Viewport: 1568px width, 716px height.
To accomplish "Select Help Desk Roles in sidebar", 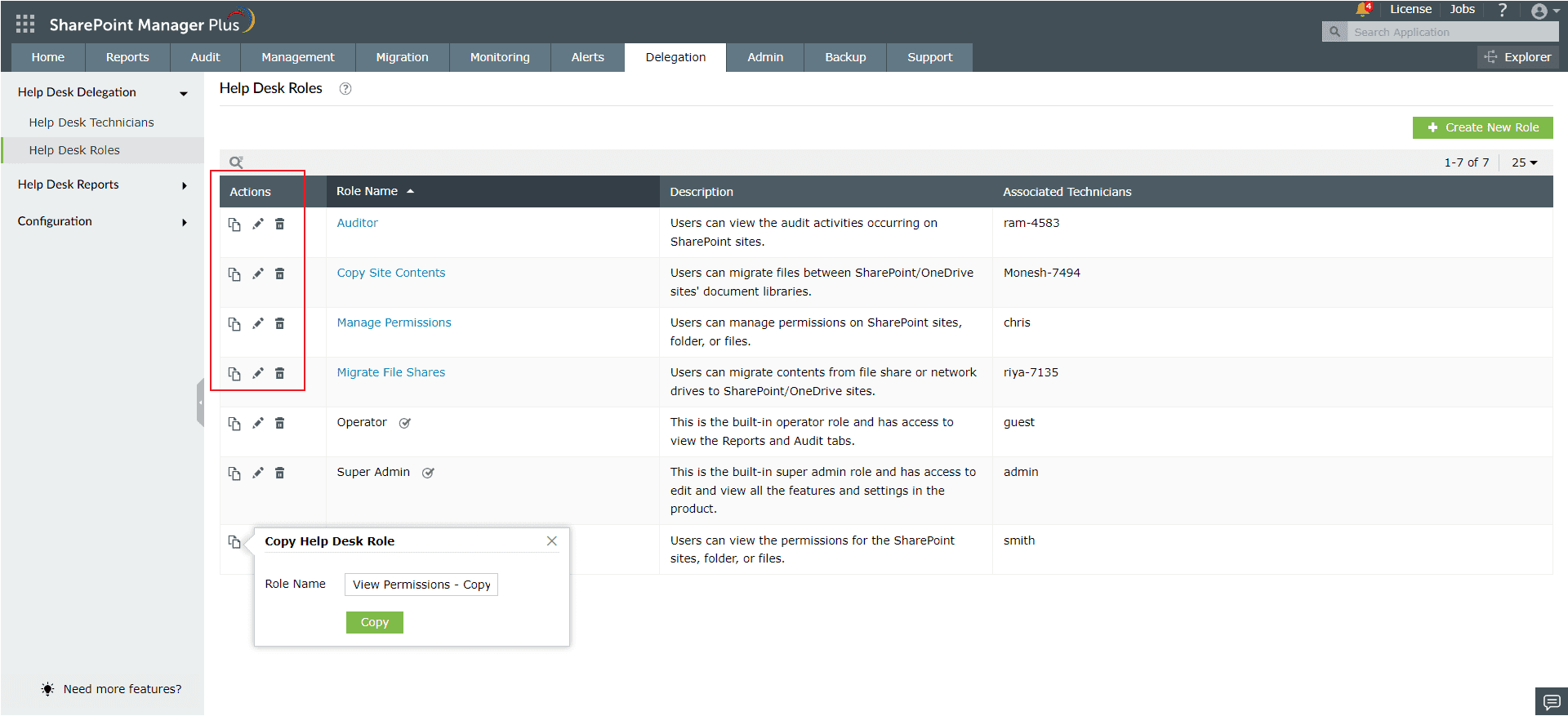I will (x=74, y=150).
